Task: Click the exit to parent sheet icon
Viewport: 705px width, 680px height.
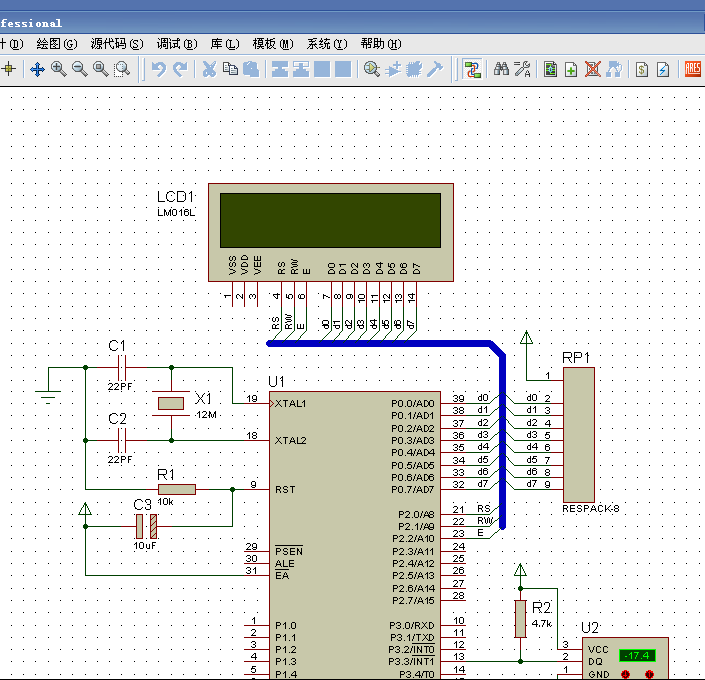Action: [614, 69]
